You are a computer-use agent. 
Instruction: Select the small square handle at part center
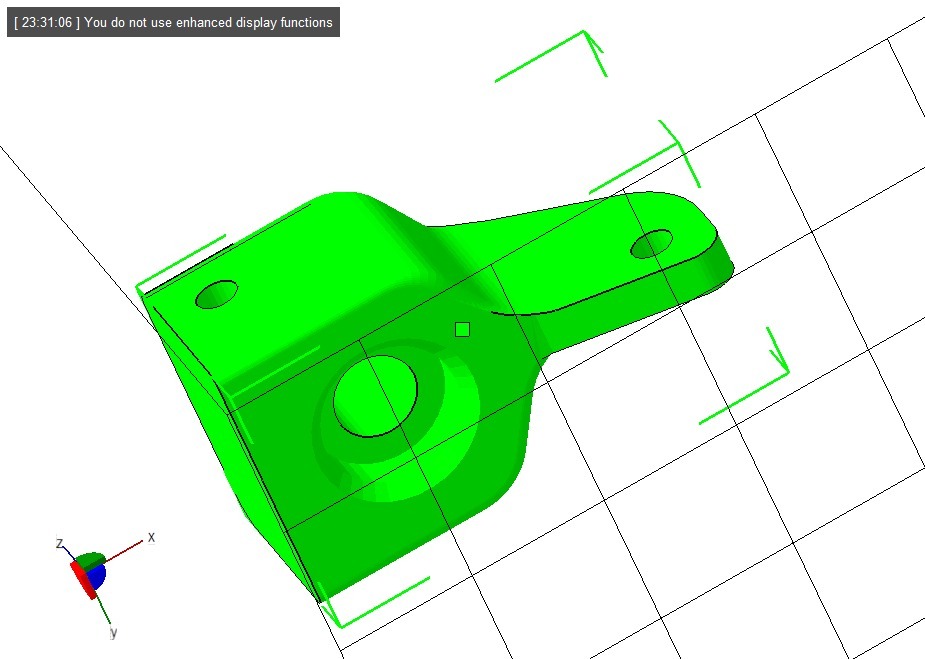pyautogui.click(x=462, y=329)
